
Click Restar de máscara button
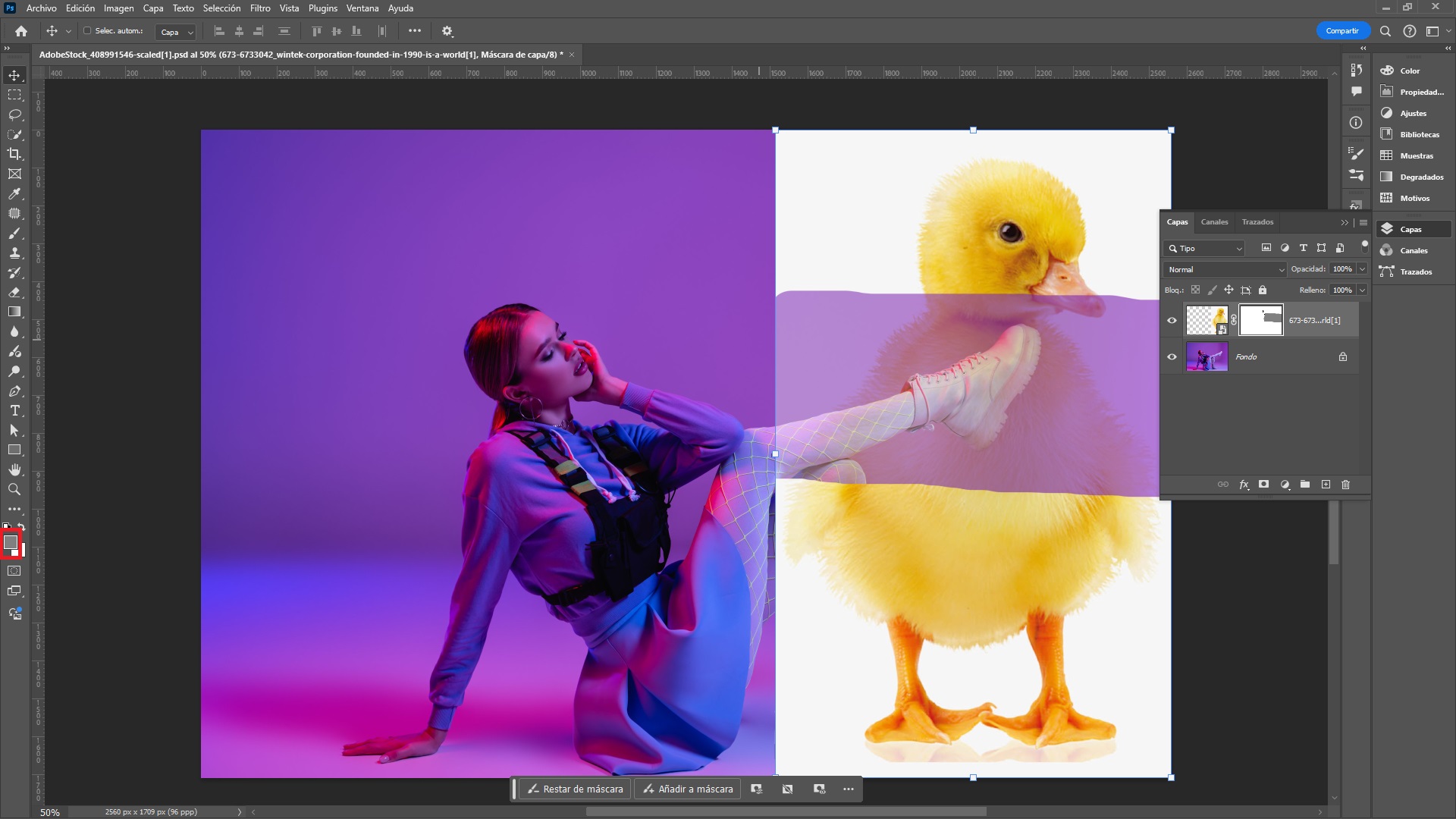[x=576, y=789]
